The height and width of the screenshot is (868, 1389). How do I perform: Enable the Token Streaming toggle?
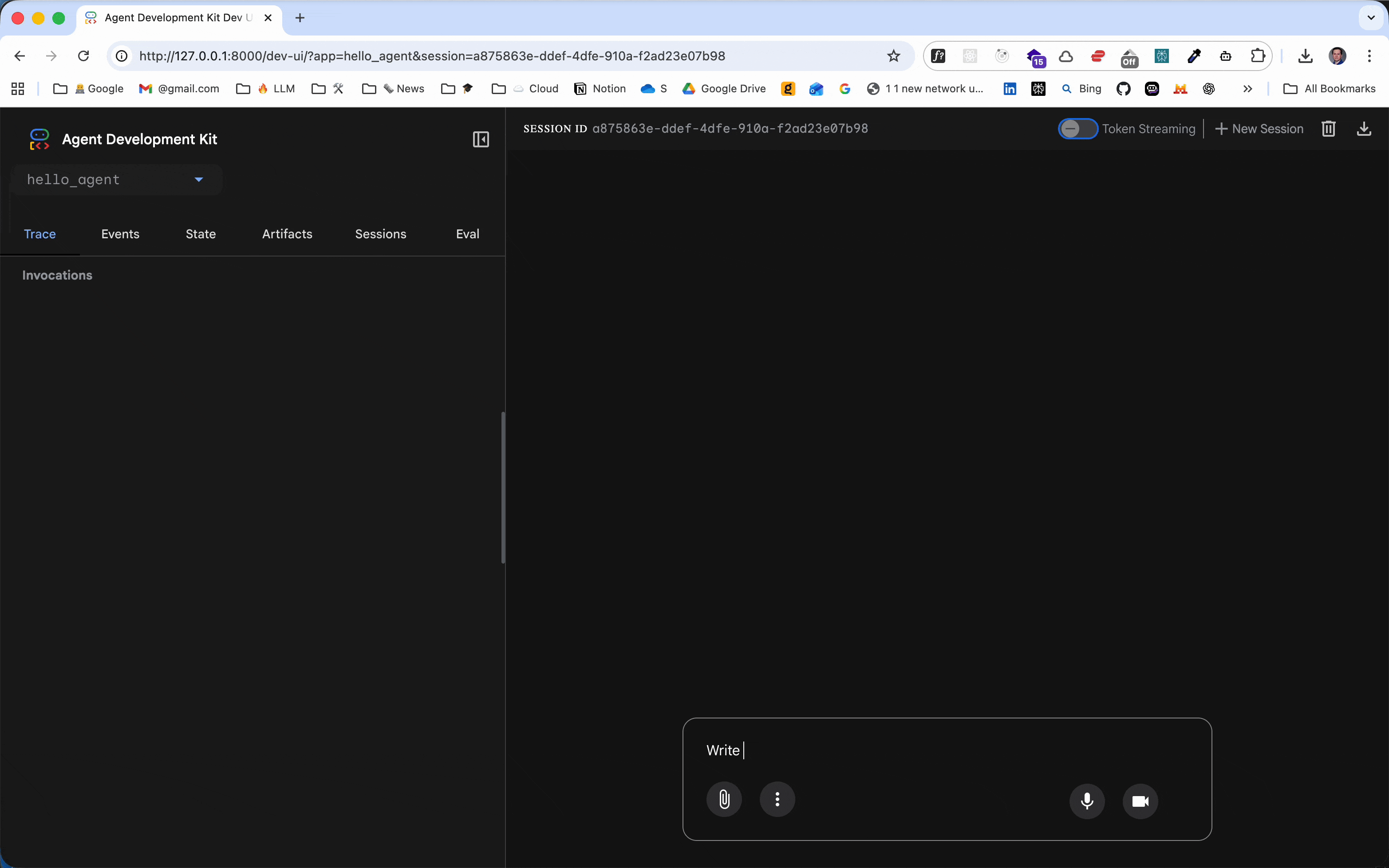point(1077,129)
